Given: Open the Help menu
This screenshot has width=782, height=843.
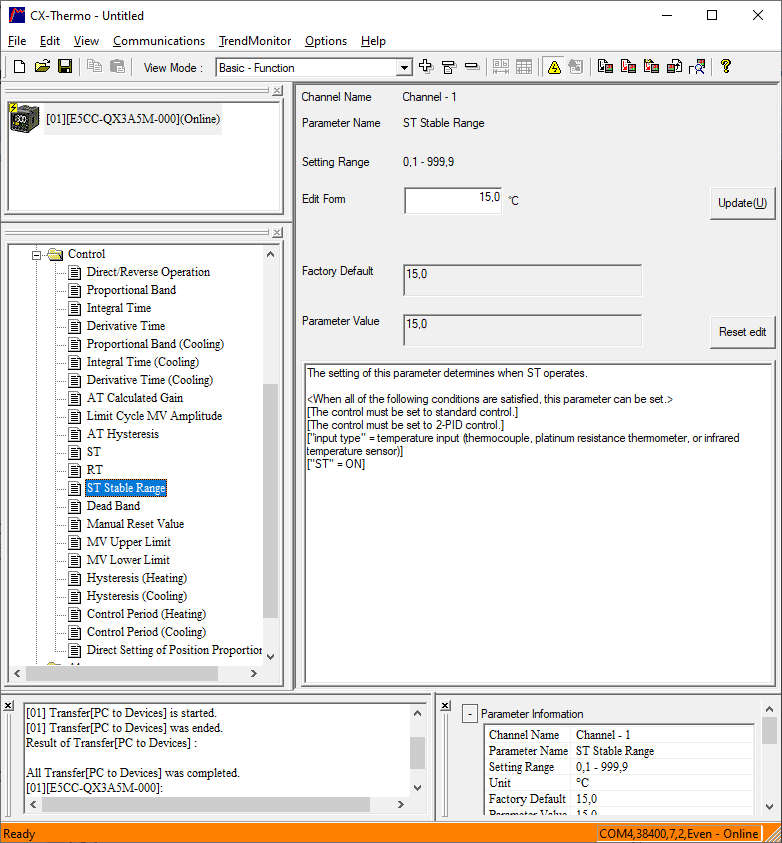Looking at the screenshot, I should 373,41.
